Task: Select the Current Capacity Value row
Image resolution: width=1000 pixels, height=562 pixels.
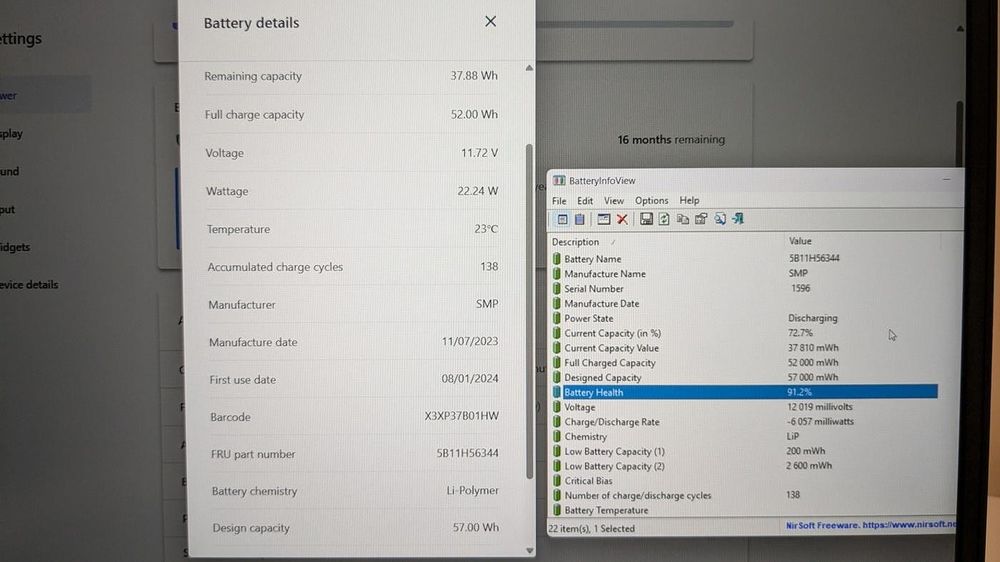Action: coord(744,348)
